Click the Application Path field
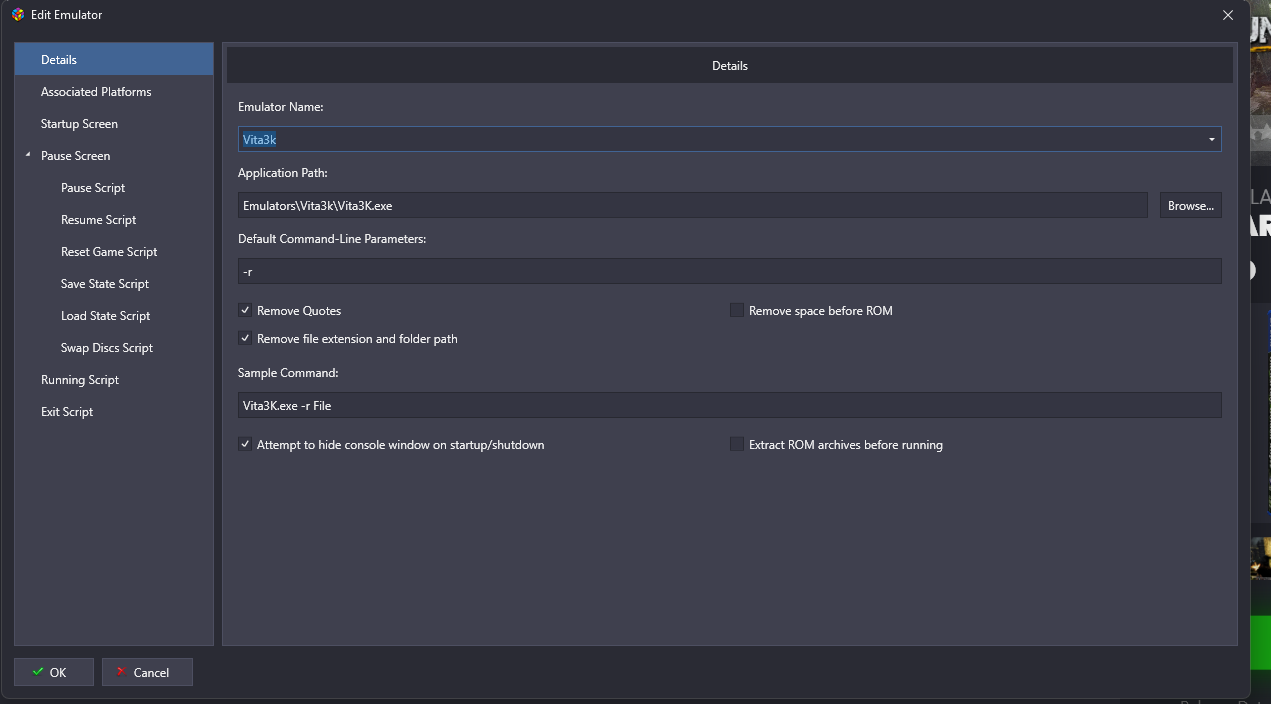Screen dimensions: 1271x704 click(693, 205)
